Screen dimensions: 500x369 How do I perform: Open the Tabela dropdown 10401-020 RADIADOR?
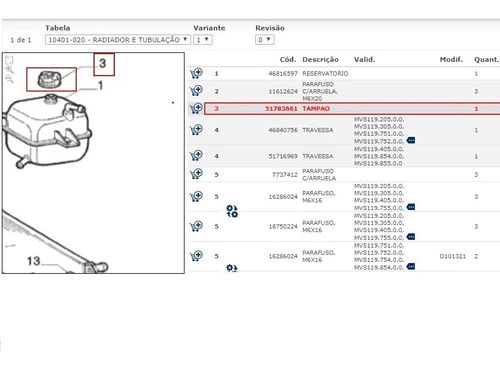tap(118, 40)
